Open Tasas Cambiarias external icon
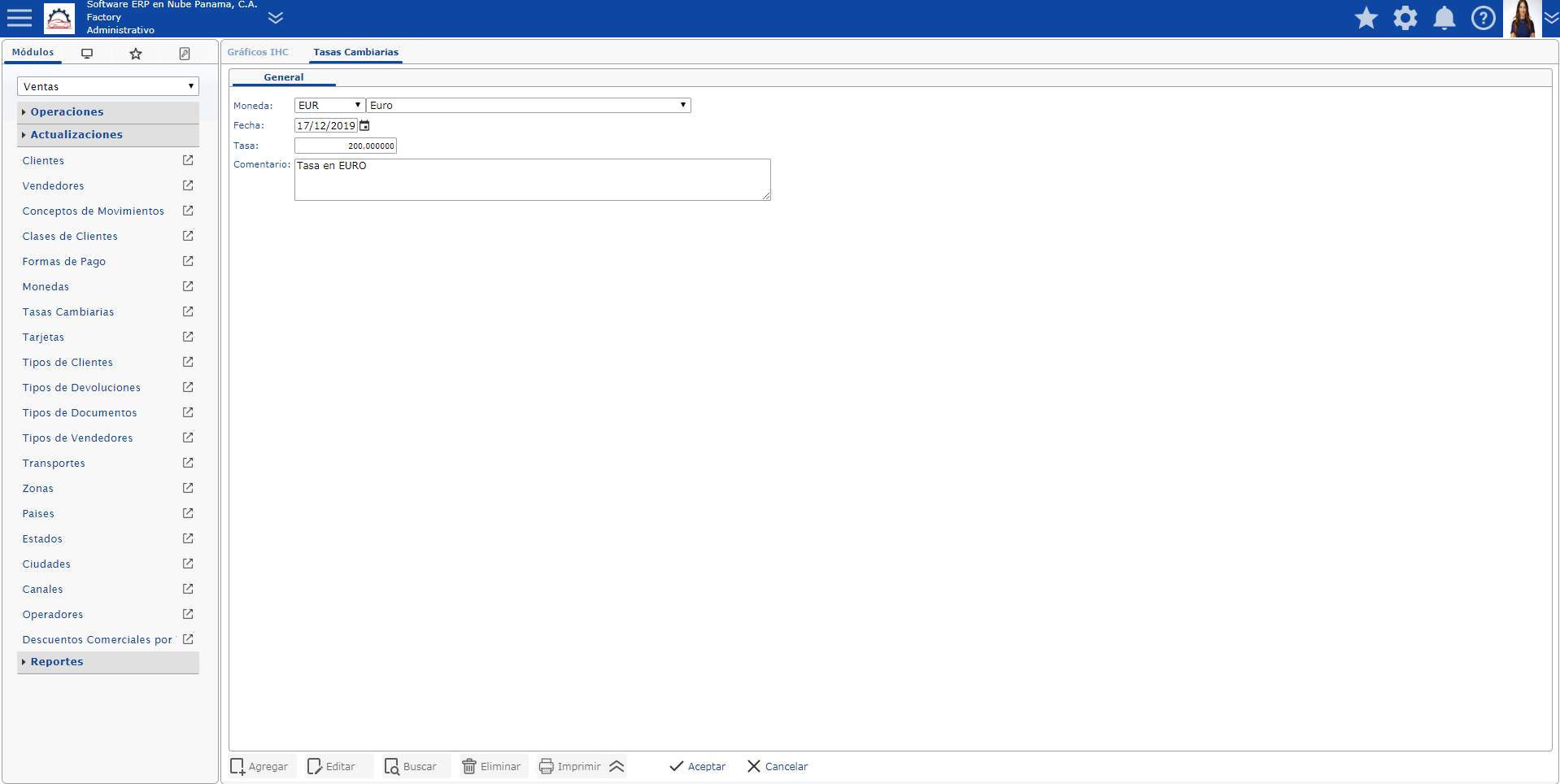This screenshot has height=784, width=1560. pos(188,311)
